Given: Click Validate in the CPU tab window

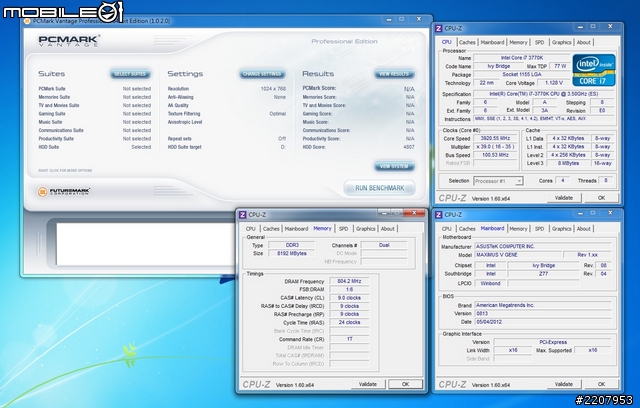Looking at the screenshot, I should (x=564, y=198).
